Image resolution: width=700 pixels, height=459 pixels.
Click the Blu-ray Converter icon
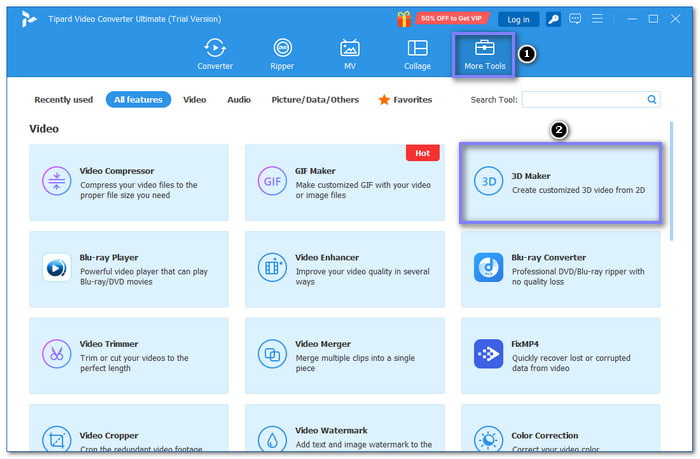tap(488, 267)
